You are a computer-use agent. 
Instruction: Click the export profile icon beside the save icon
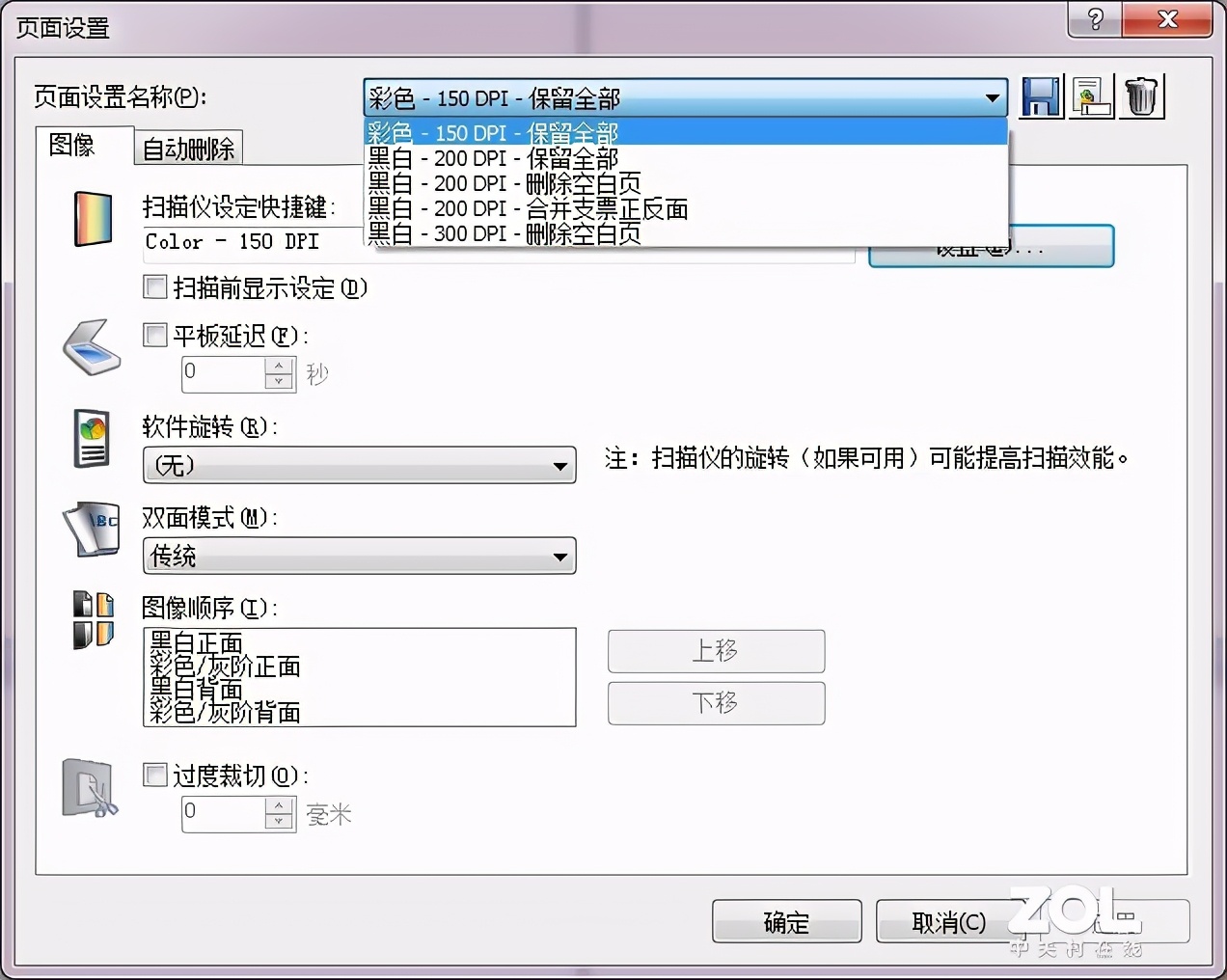click(x=1091, y=95)
